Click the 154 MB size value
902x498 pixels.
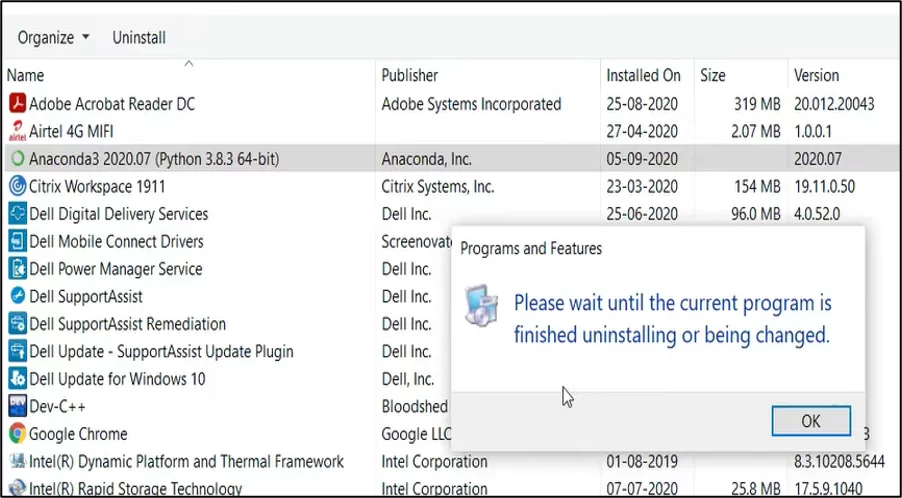point(757,186)
